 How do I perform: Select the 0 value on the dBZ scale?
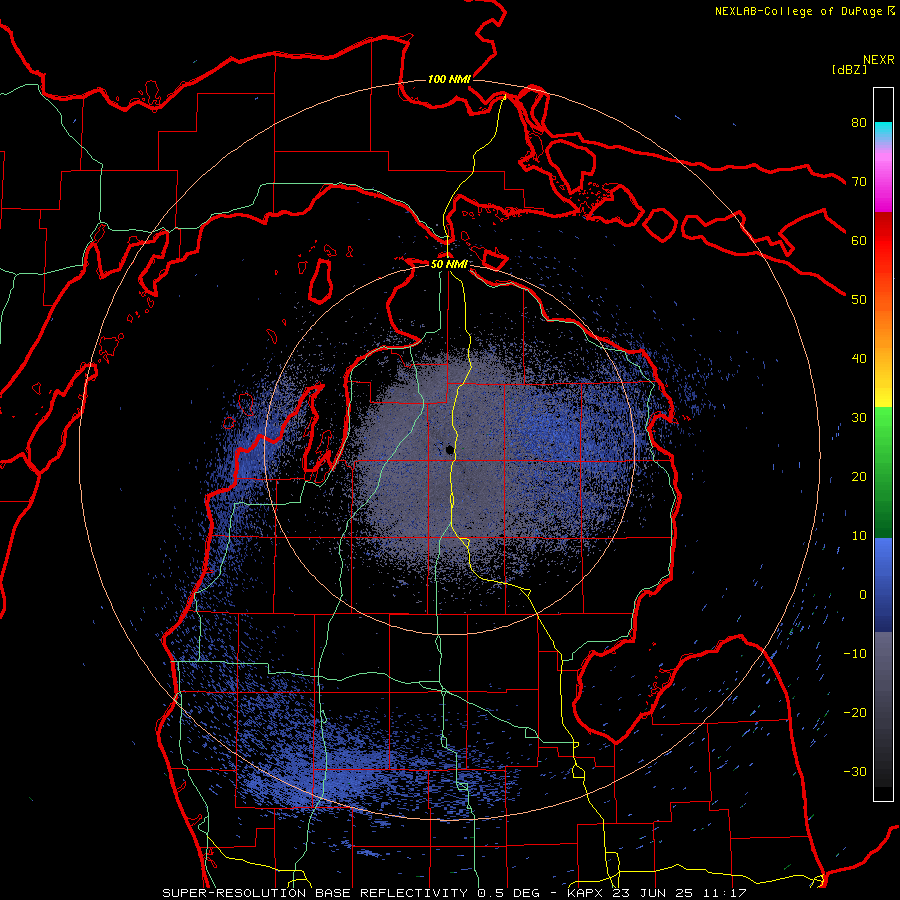pos(863,595)
